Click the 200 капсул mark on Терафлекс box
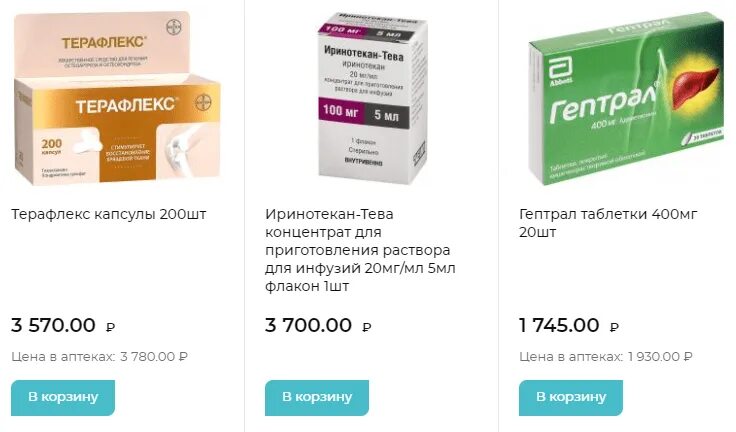736x432 pixels. 52,146
